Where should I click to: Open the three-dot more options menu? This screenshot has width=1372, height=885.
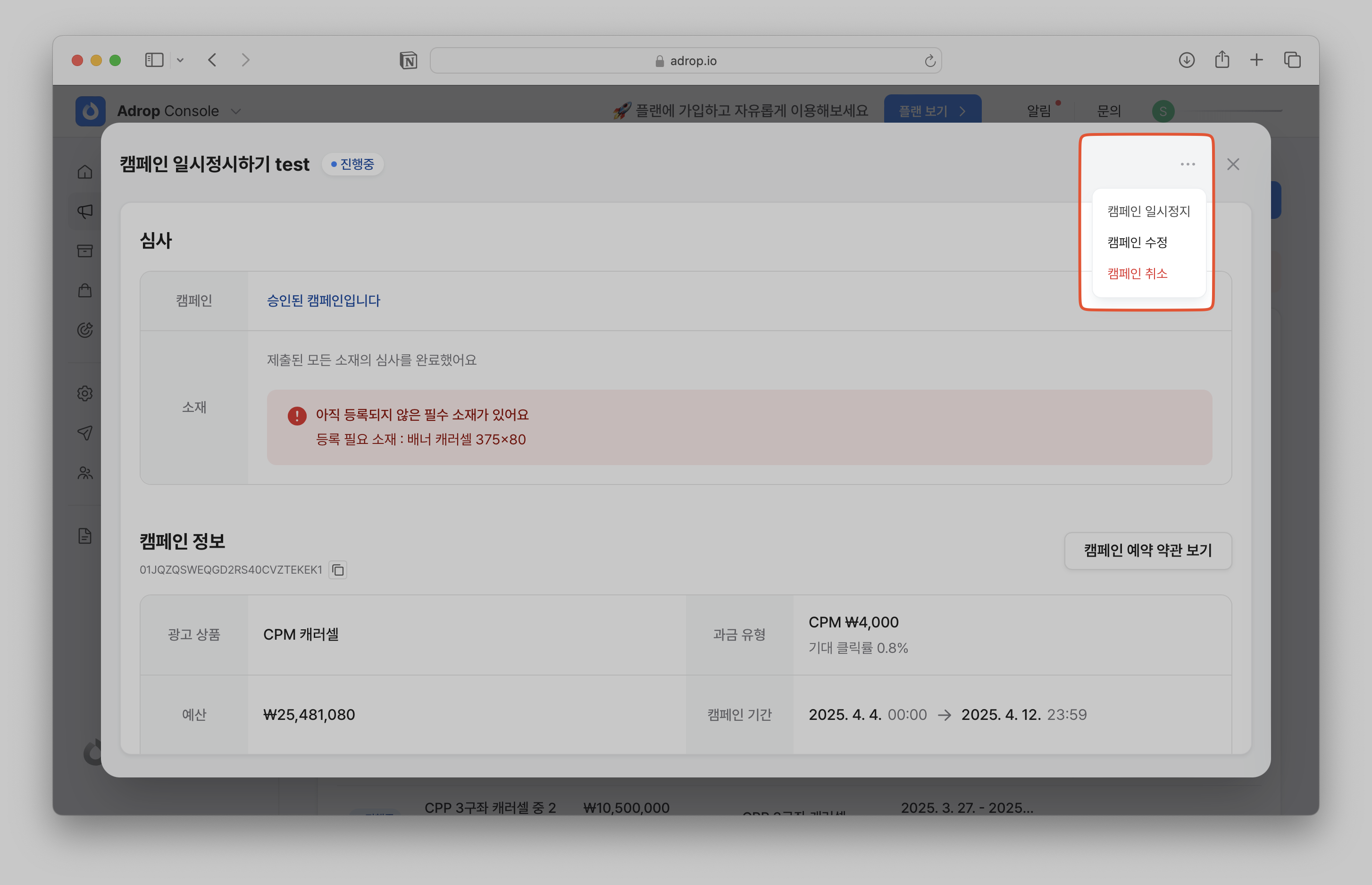tap(1188, 164)
